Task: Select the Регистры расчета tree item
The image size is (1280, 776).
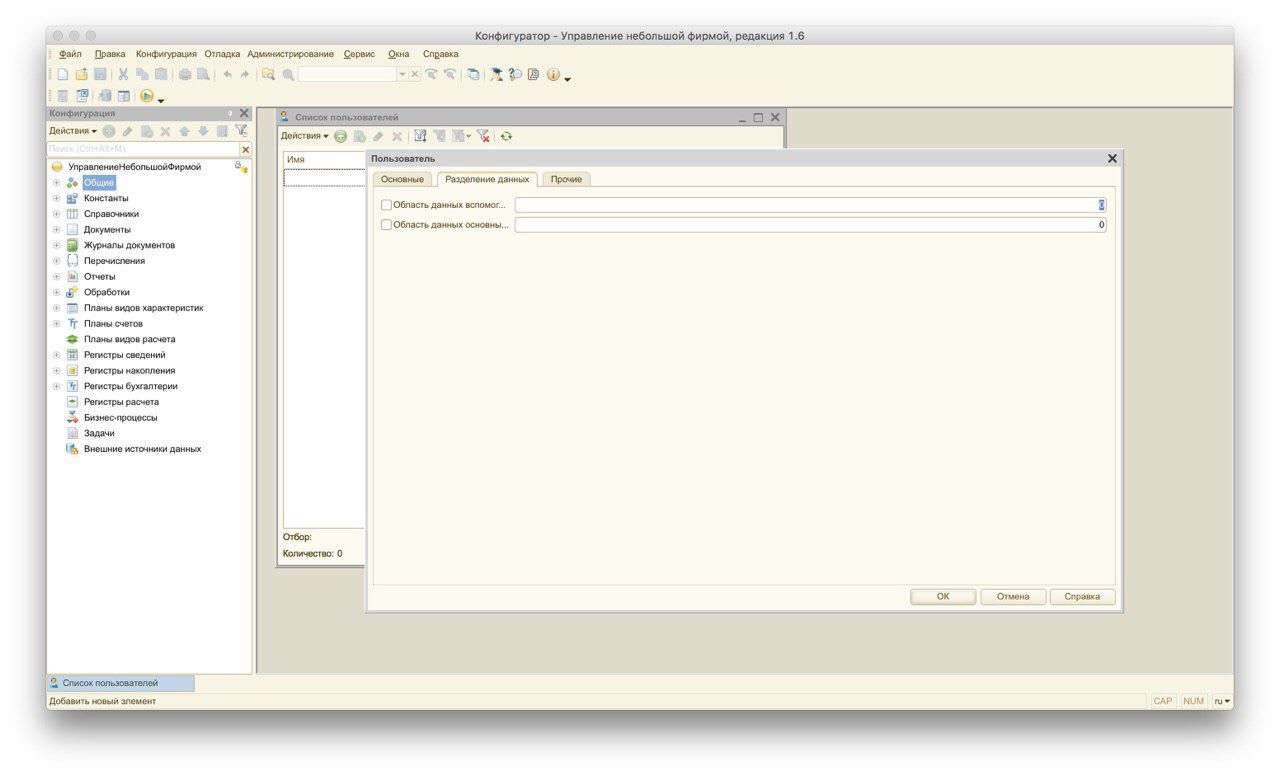Action: (x=121, y=402)
